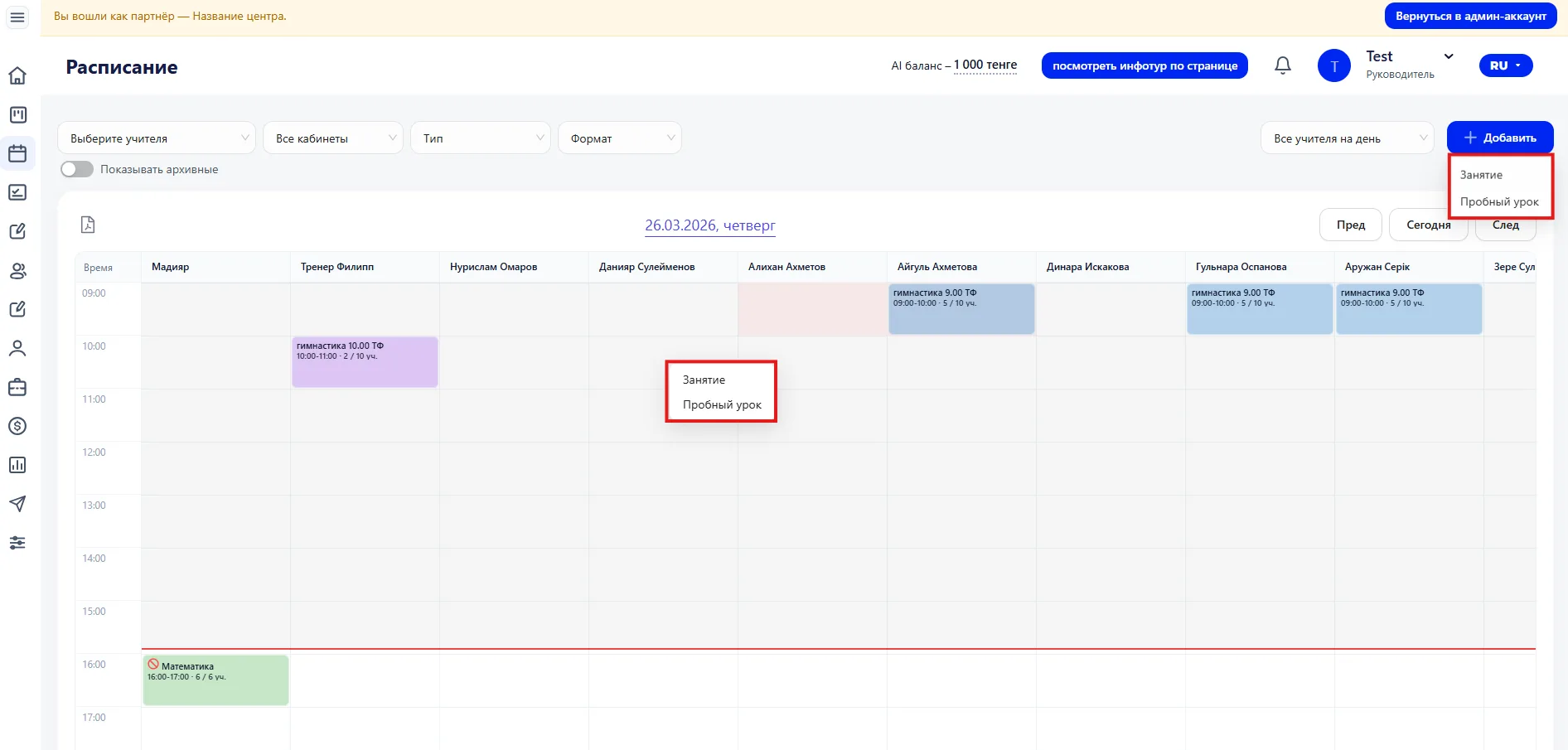This screenshot has width=1568, height=750.
Task: Open the dollar finance icon in sidebar
Action: (x=17, y=426)
